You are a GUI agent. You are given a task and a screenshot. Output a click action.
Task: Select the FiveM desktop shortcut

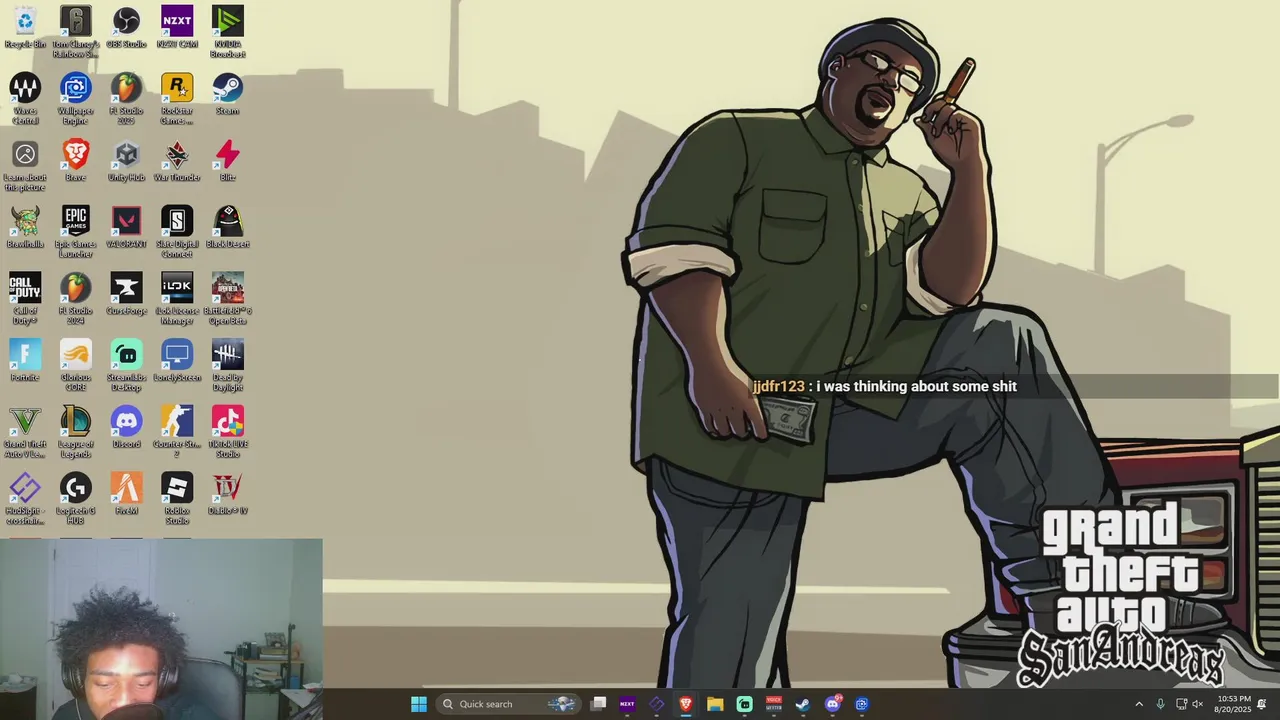click(x=126, y=494)
